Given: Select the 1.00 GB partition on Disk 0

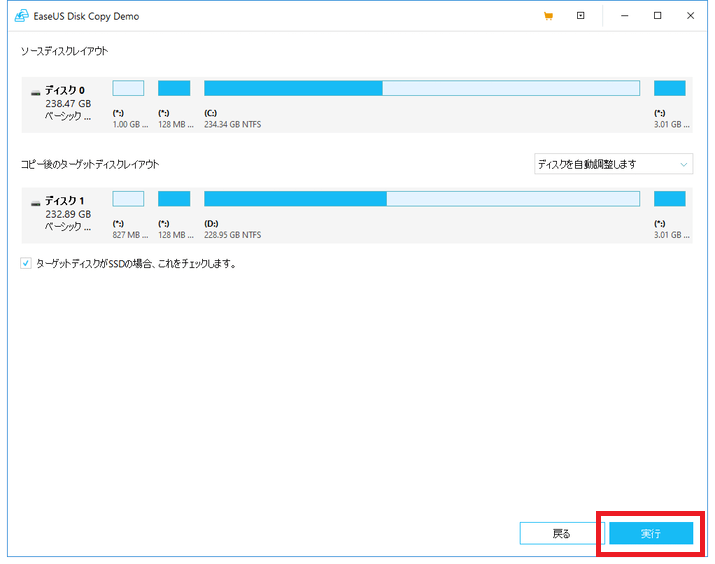Looking at the screenshot, I should 128,88.
